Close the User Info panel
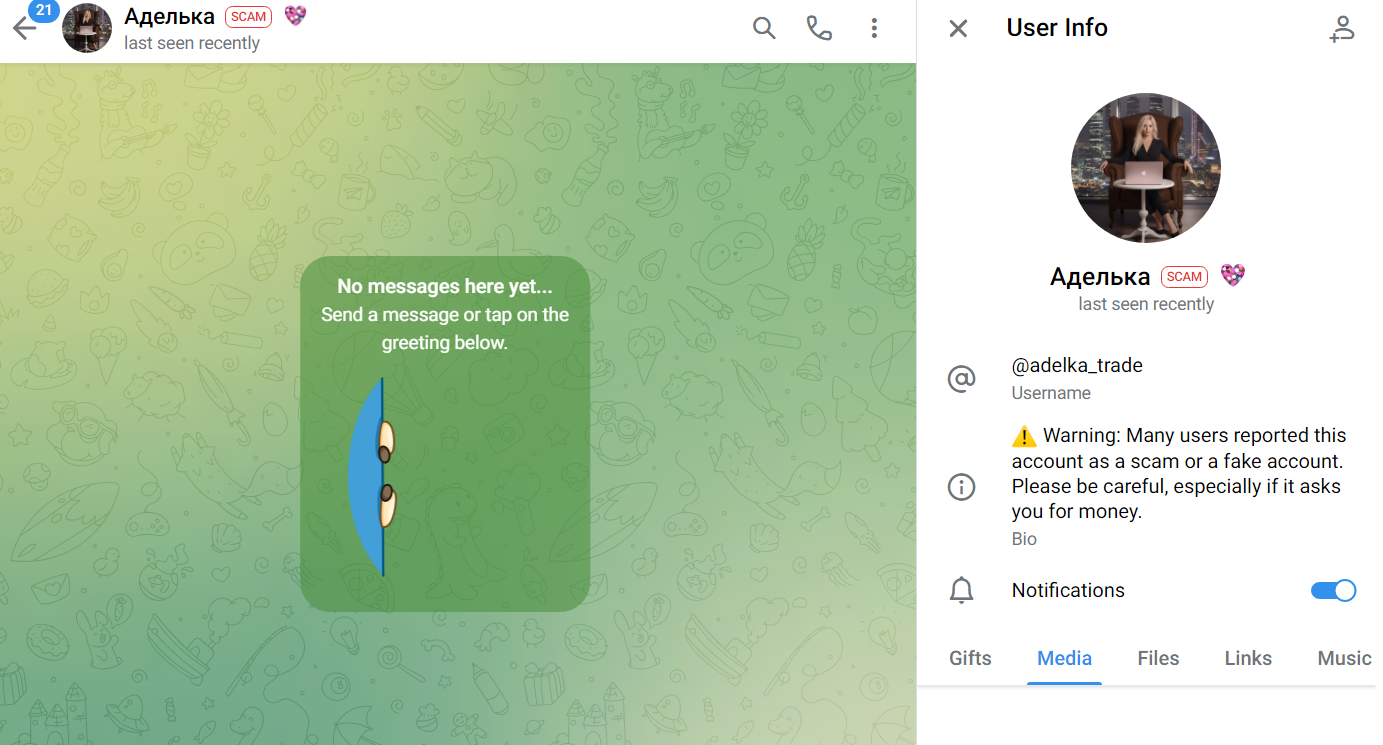 (x=958, y=28)
